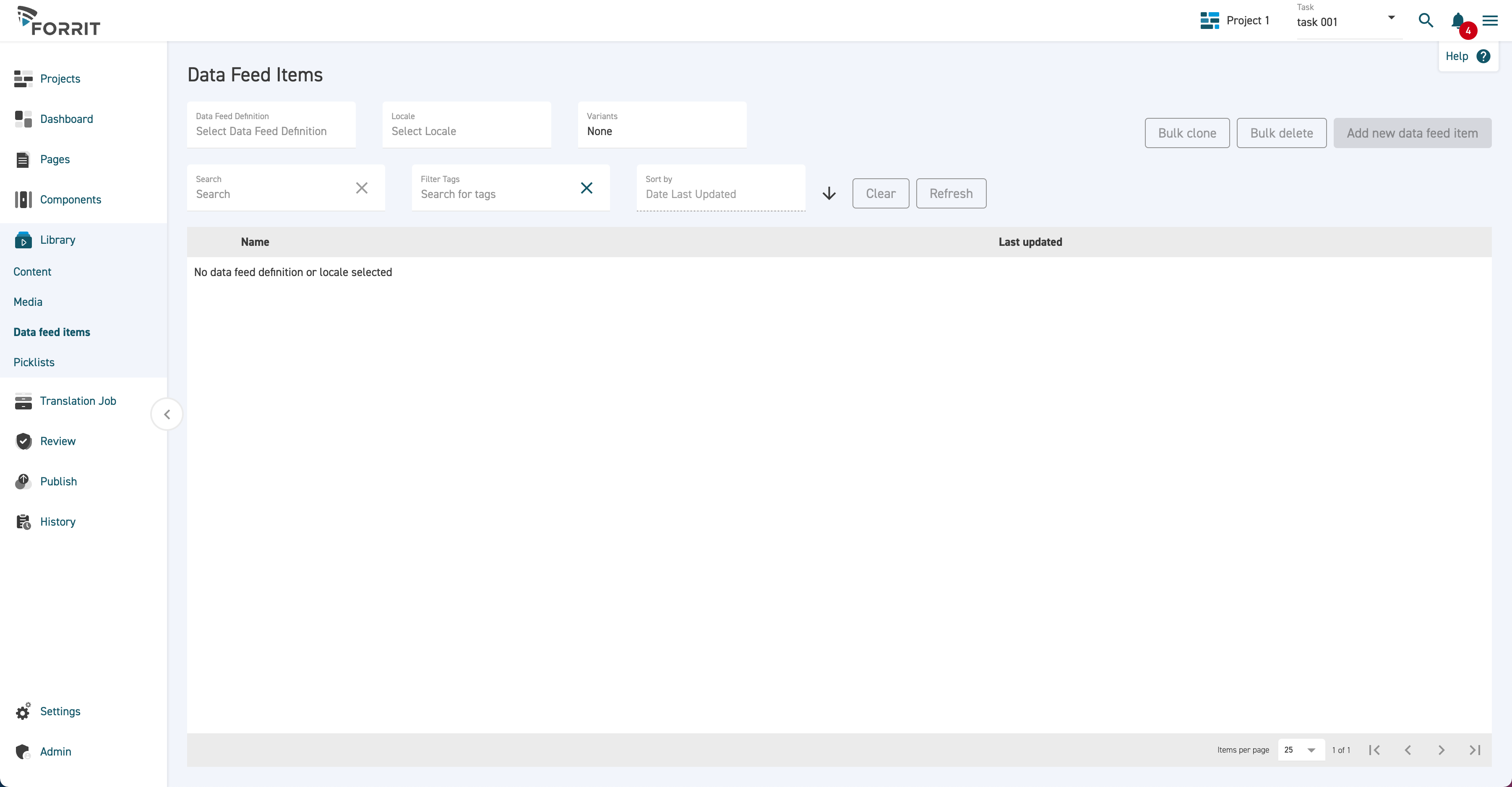Image resolution: width=1512 pixels, height=787 pixels.
Task: Click the Bulk clone button
Action: pyautogui.click(x=1187, y=133)
